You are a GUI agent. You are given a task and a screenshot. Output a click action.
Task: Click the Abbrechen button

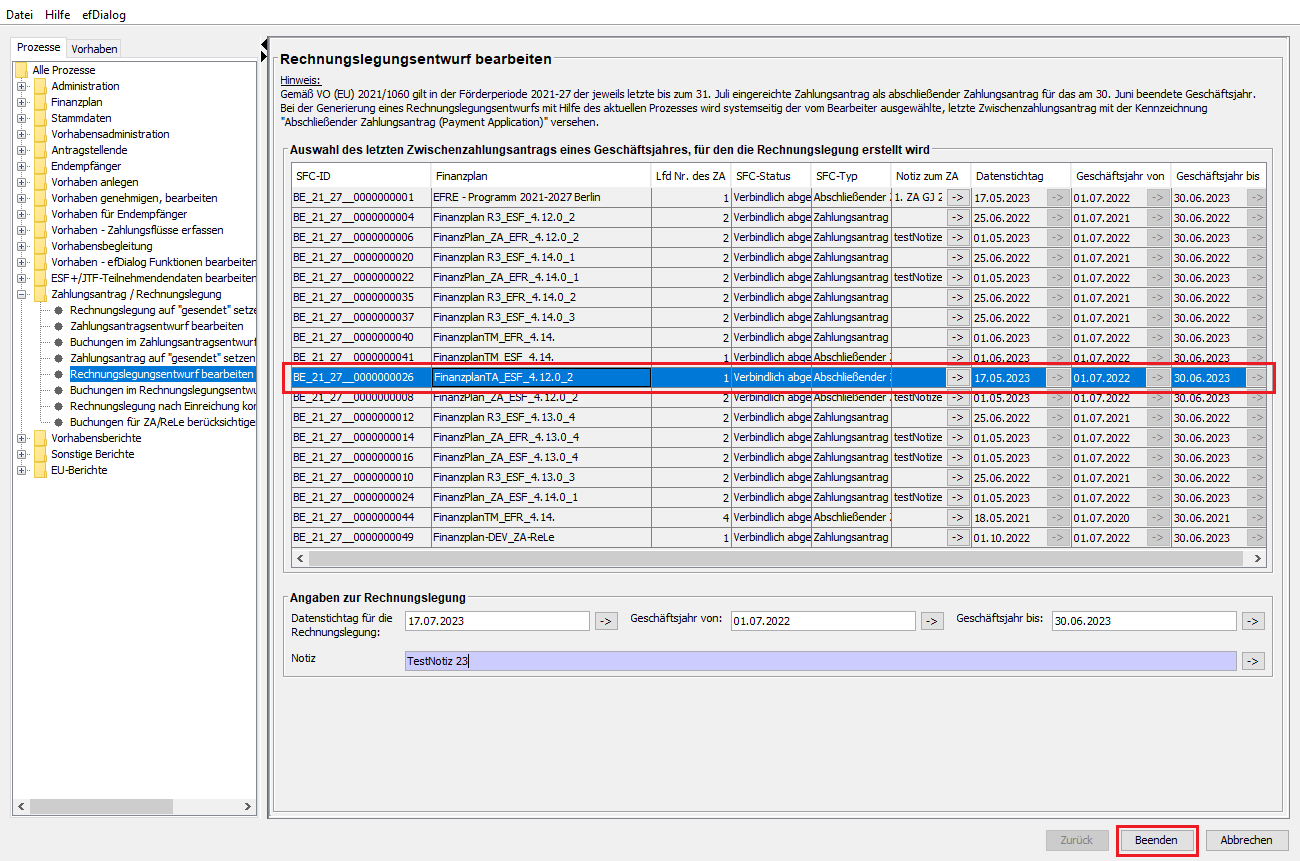1246,840
